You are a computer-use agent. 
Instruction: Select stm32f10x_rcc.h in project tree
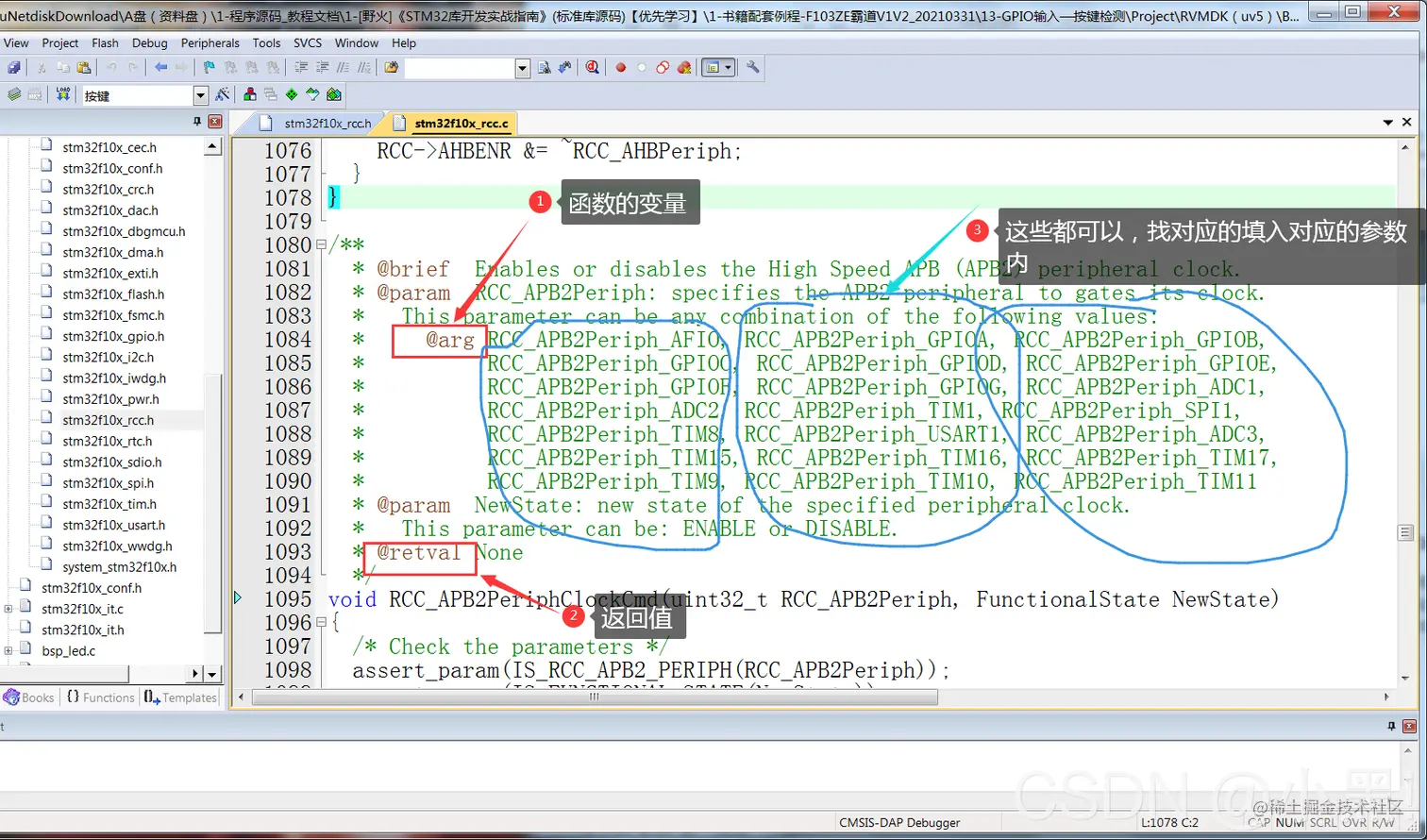(108, 420)
